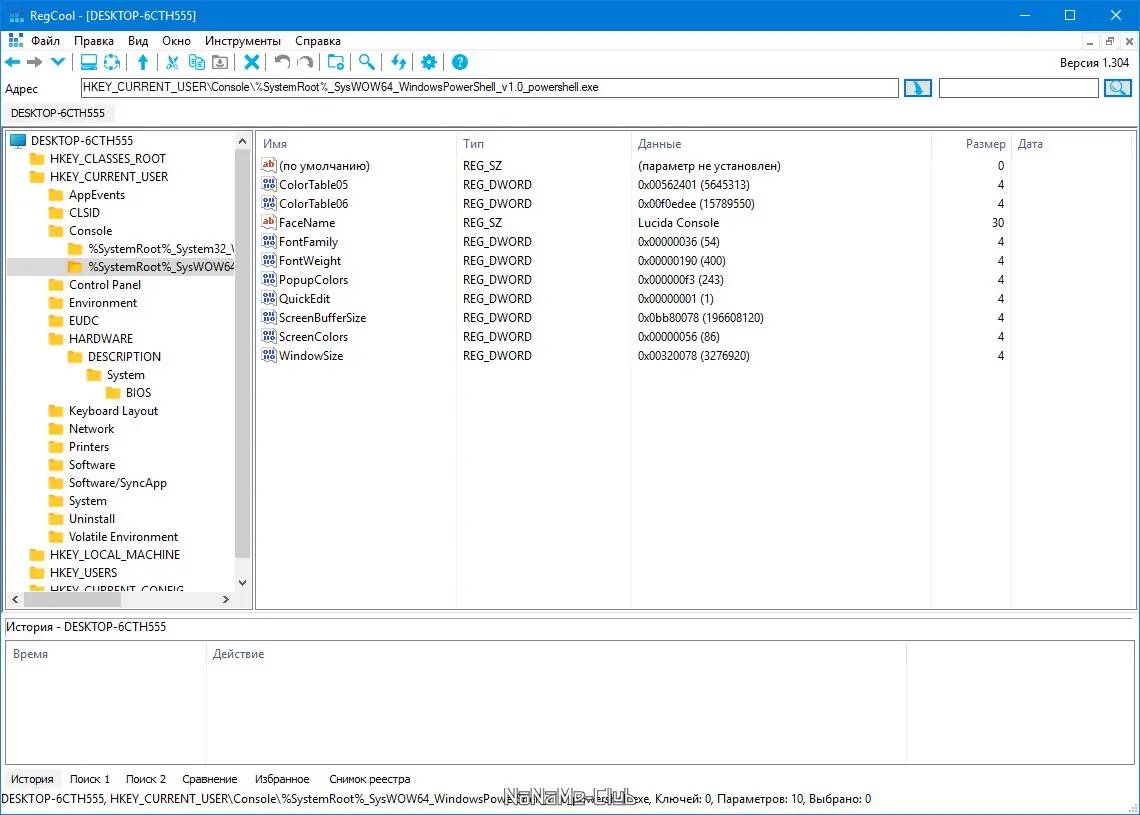
Task: Open the Окно menu
Action: pos(176,41)
